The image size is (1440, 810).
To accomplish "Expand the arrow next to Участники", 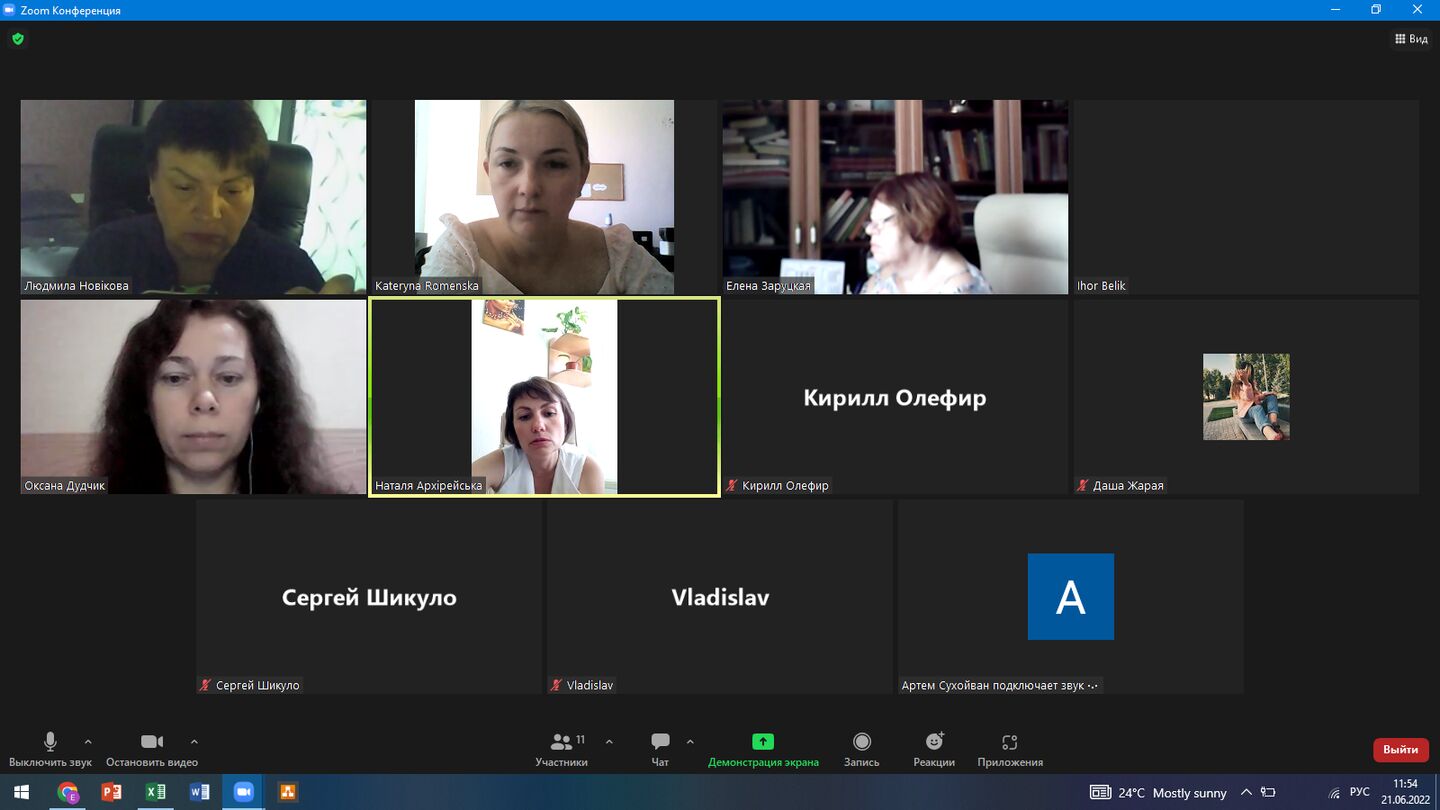I will point(609,742).
